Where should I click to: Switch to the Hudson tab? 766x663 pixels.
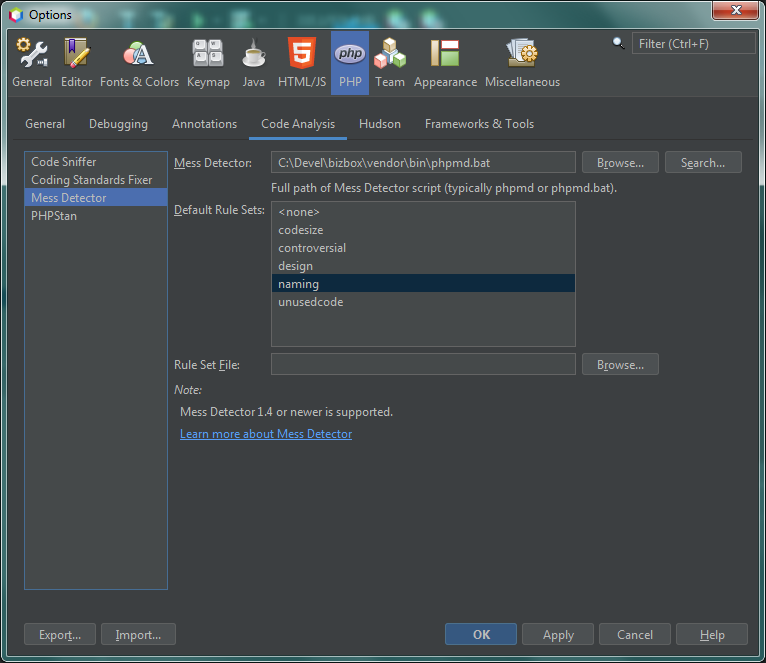tap(380, 124)
